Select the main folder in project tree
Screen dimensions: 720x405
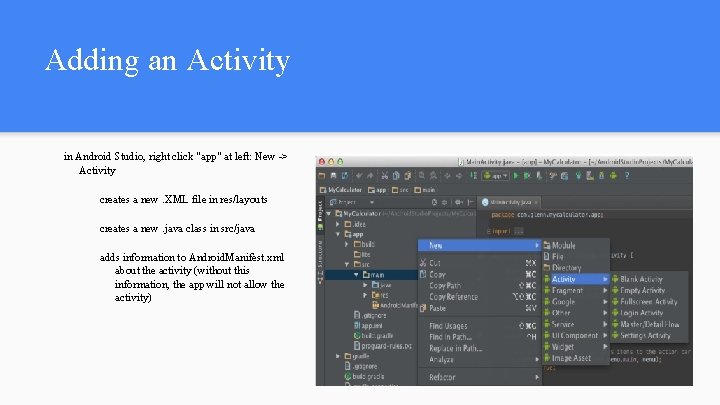pos(373,275)
